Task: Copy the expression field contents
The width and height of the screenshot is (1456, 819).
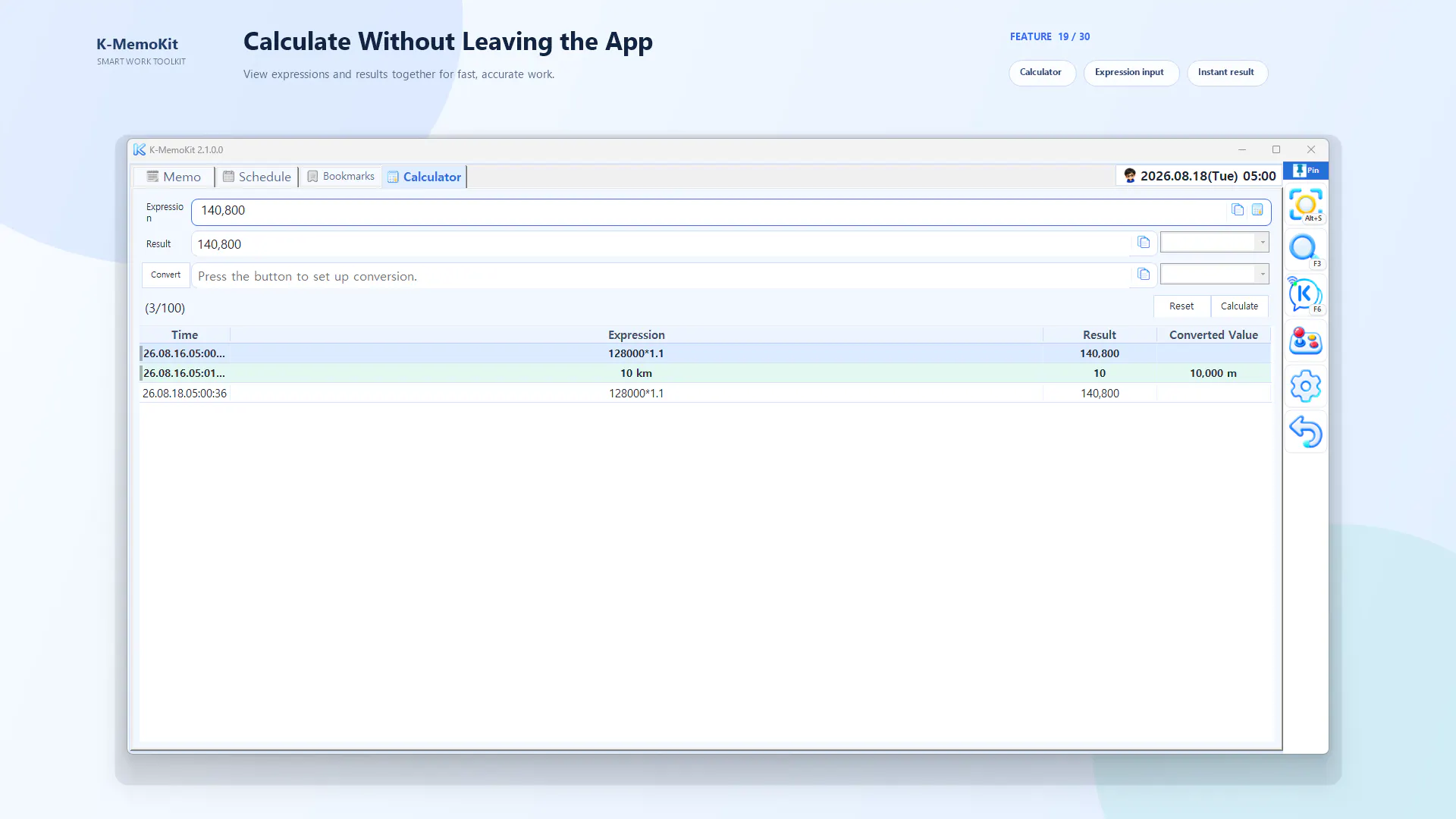Action: pos(1238,210)
